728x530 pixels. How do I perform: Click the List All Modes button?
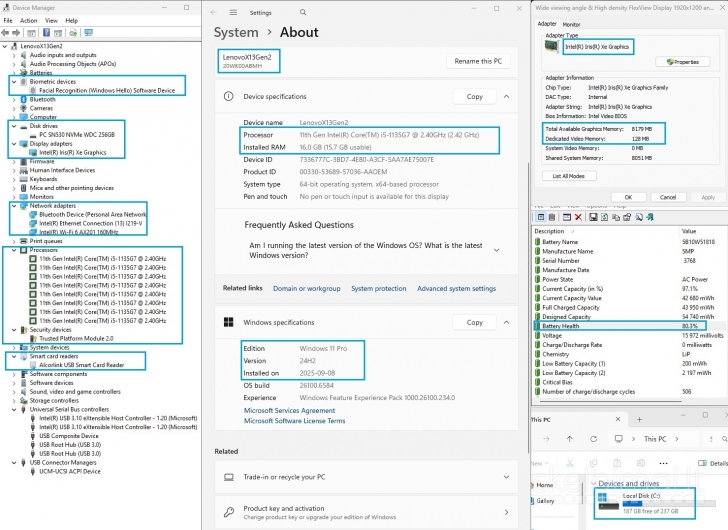[569, 176]
